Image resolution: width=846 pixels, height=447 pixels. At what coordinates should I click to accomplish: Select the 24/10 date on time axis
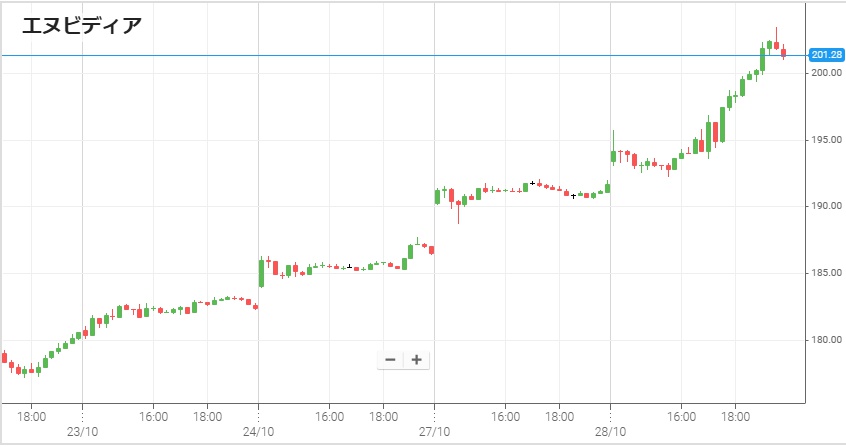258,431
